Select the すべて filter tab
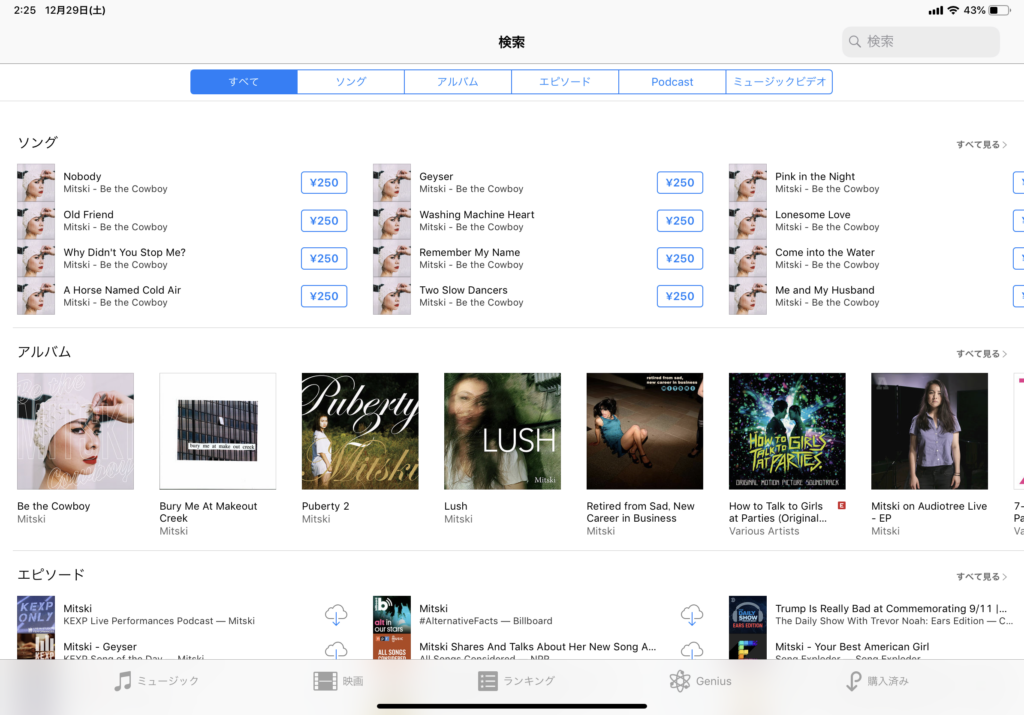This screenshot has width=1024, height=715. click(244, 82)
